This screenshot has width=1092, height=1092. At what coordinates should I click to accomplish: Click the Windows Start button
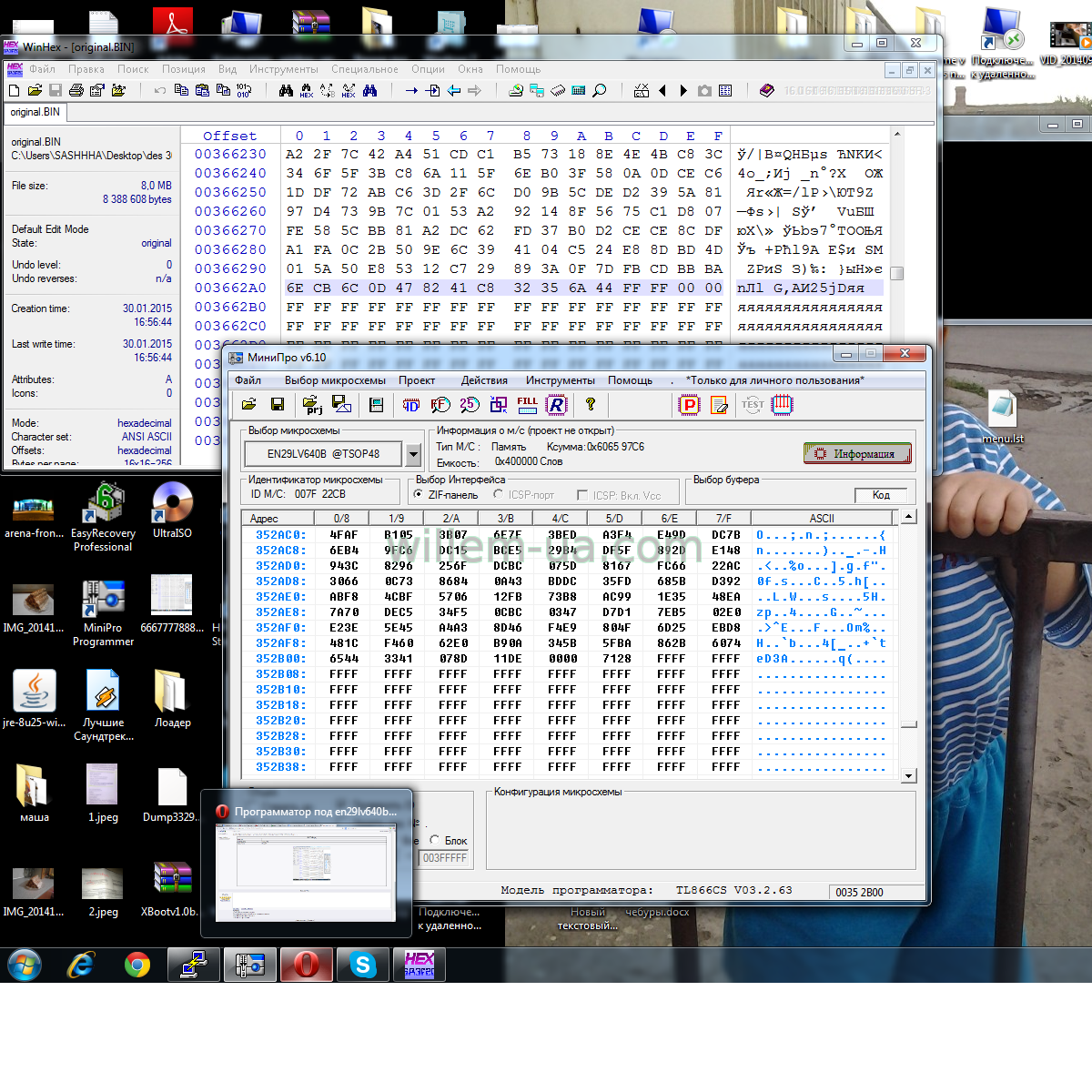pos(24,965)
